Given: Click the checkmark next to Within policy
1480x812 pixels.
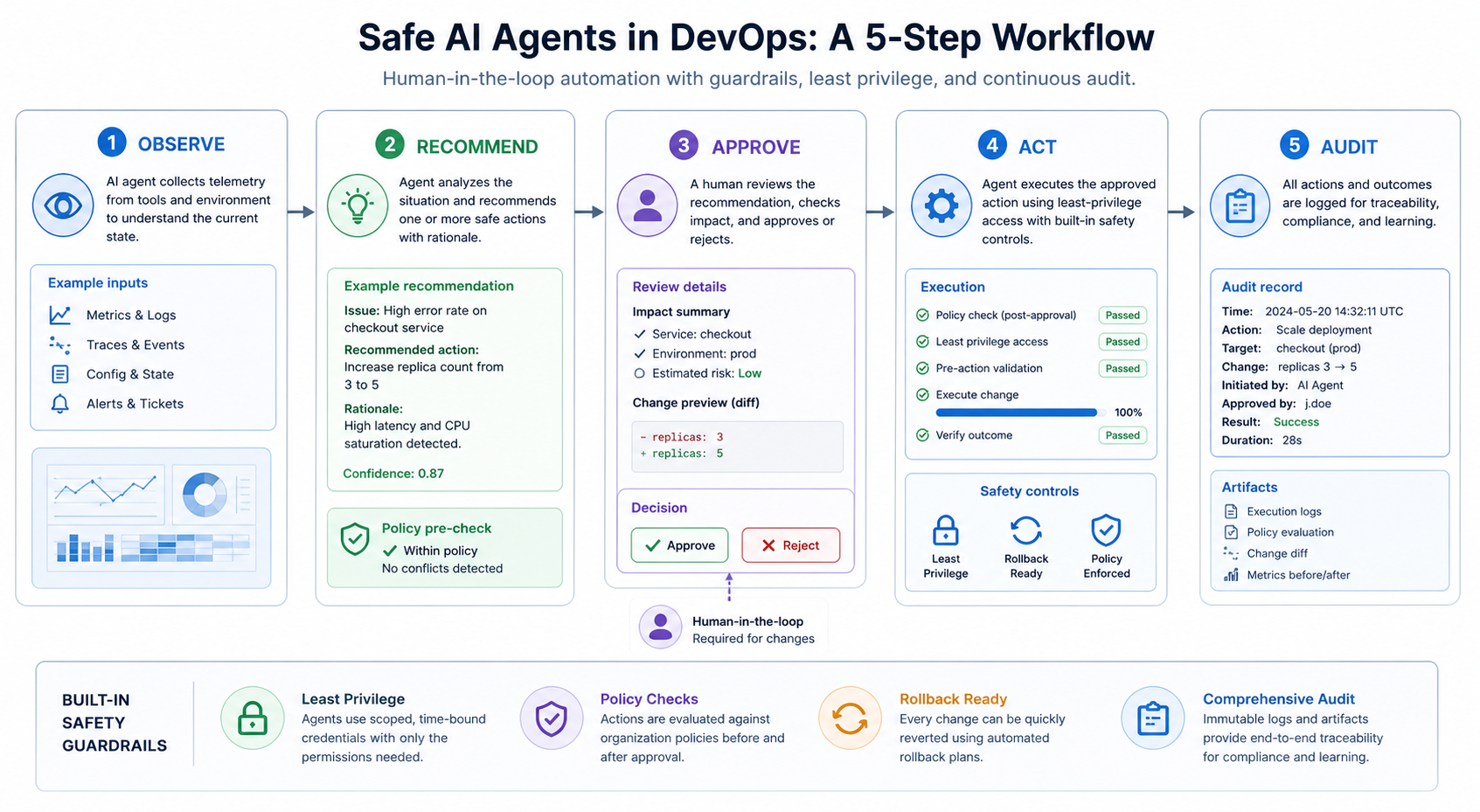Looking at the screenshot, I should 390,551.
